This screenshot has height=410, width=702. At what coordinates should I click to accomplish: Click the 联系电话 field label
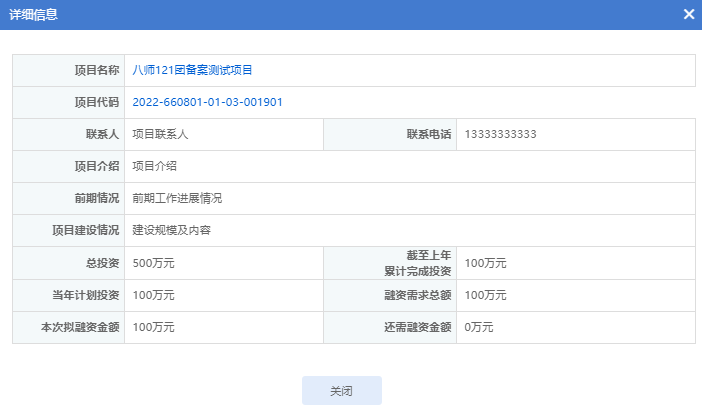click(428, 134)
